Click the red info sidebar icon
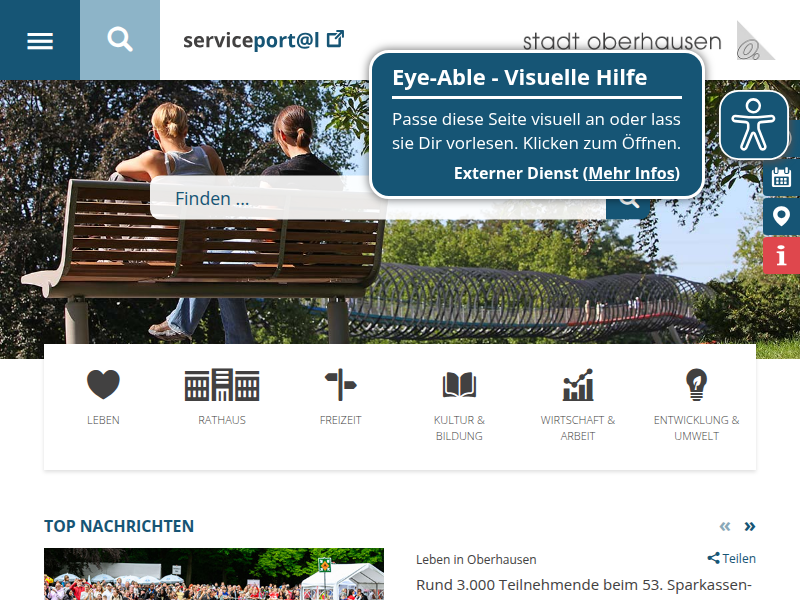Viewport: 800px width, 600px height. [x=781, y=255]
